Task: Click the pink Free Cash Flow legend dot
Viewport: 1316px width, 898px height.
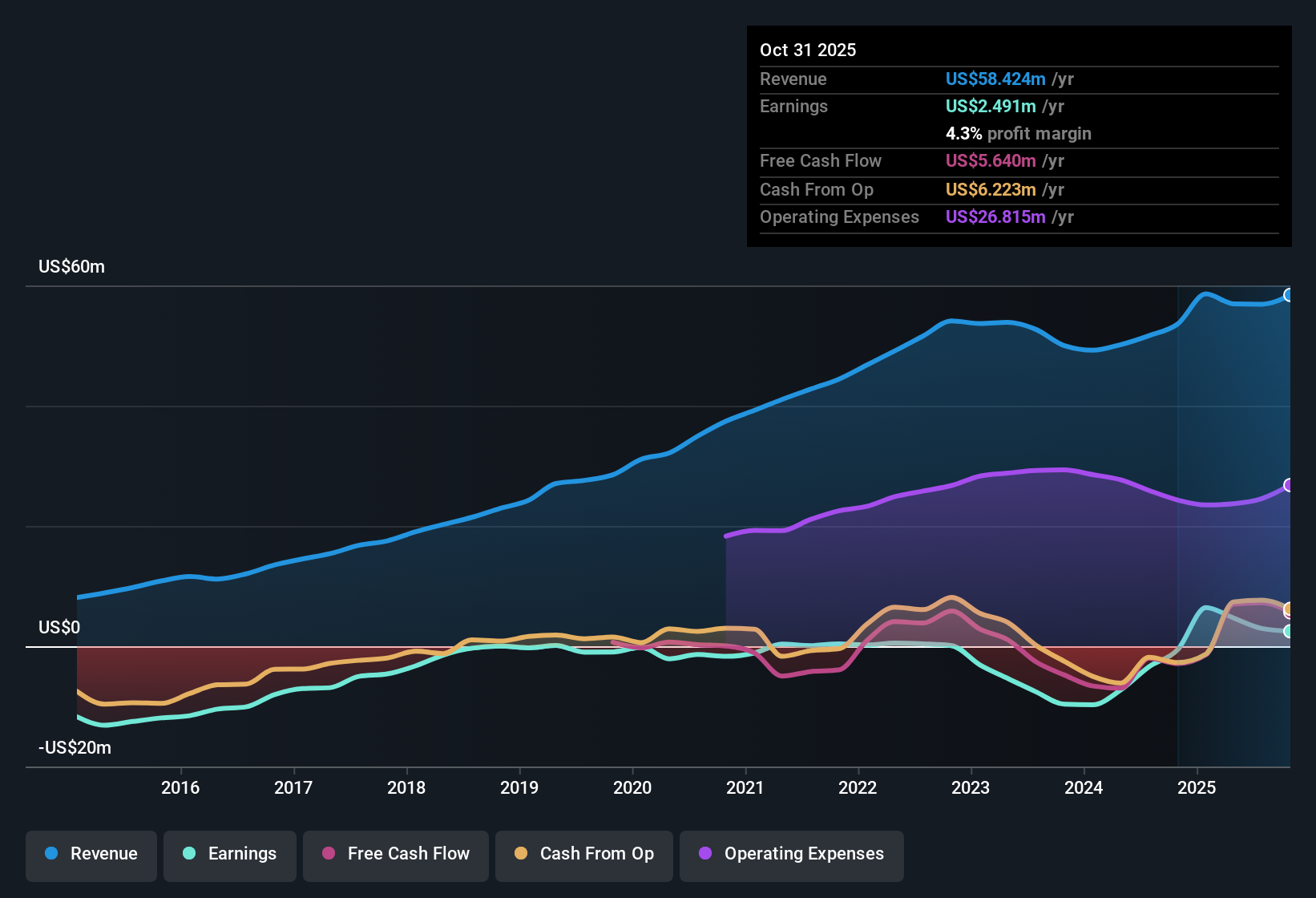Action: (327, 855)
